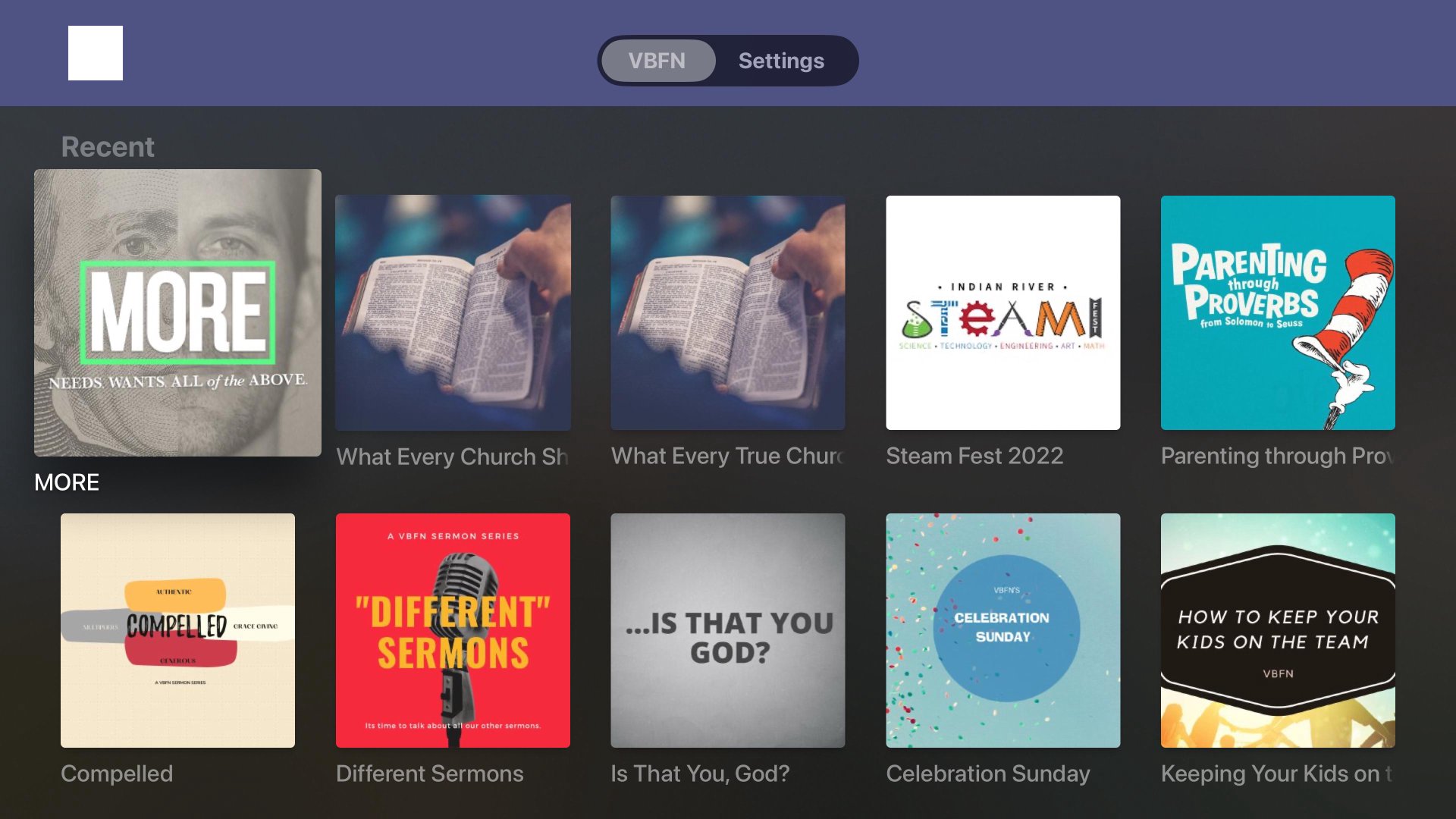The width and height of the screenshot is (1456, 819).
Task: Open What Every Church Should thumbnail
Action: click(x=453, y=312)
